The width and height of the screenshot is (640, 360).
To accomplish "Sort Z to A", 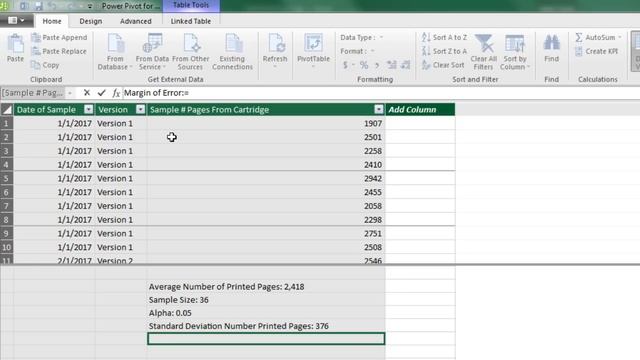I will (444, 51).
